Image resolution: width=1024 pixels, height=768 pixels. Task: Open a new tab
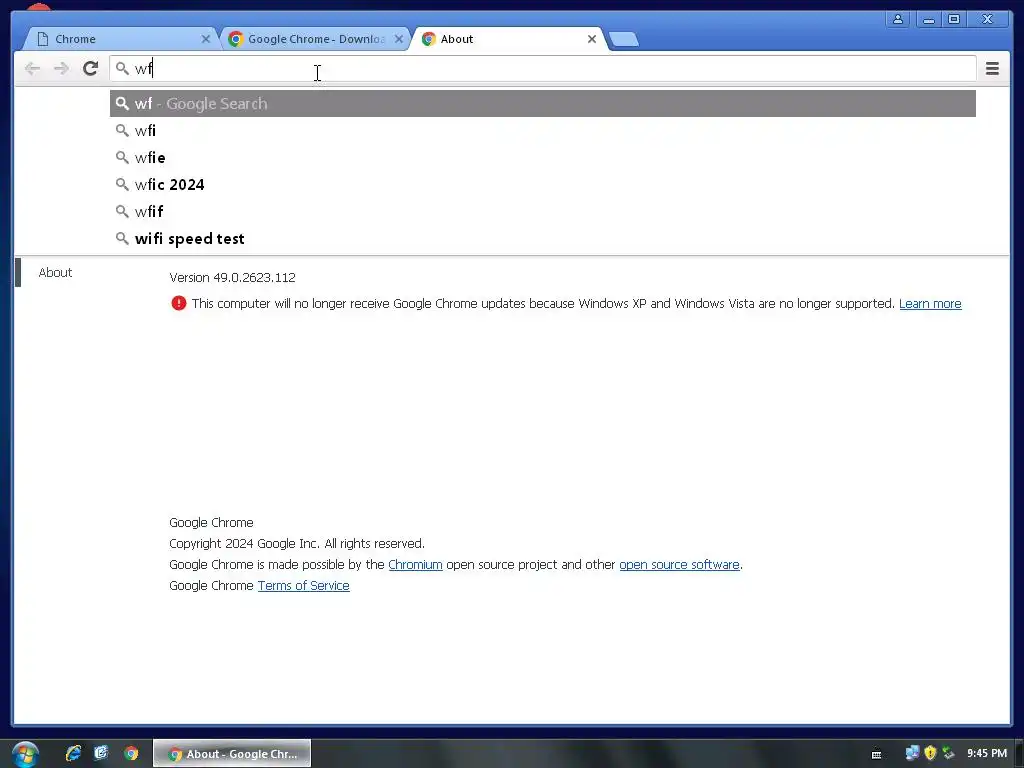[x=624, y=40]
